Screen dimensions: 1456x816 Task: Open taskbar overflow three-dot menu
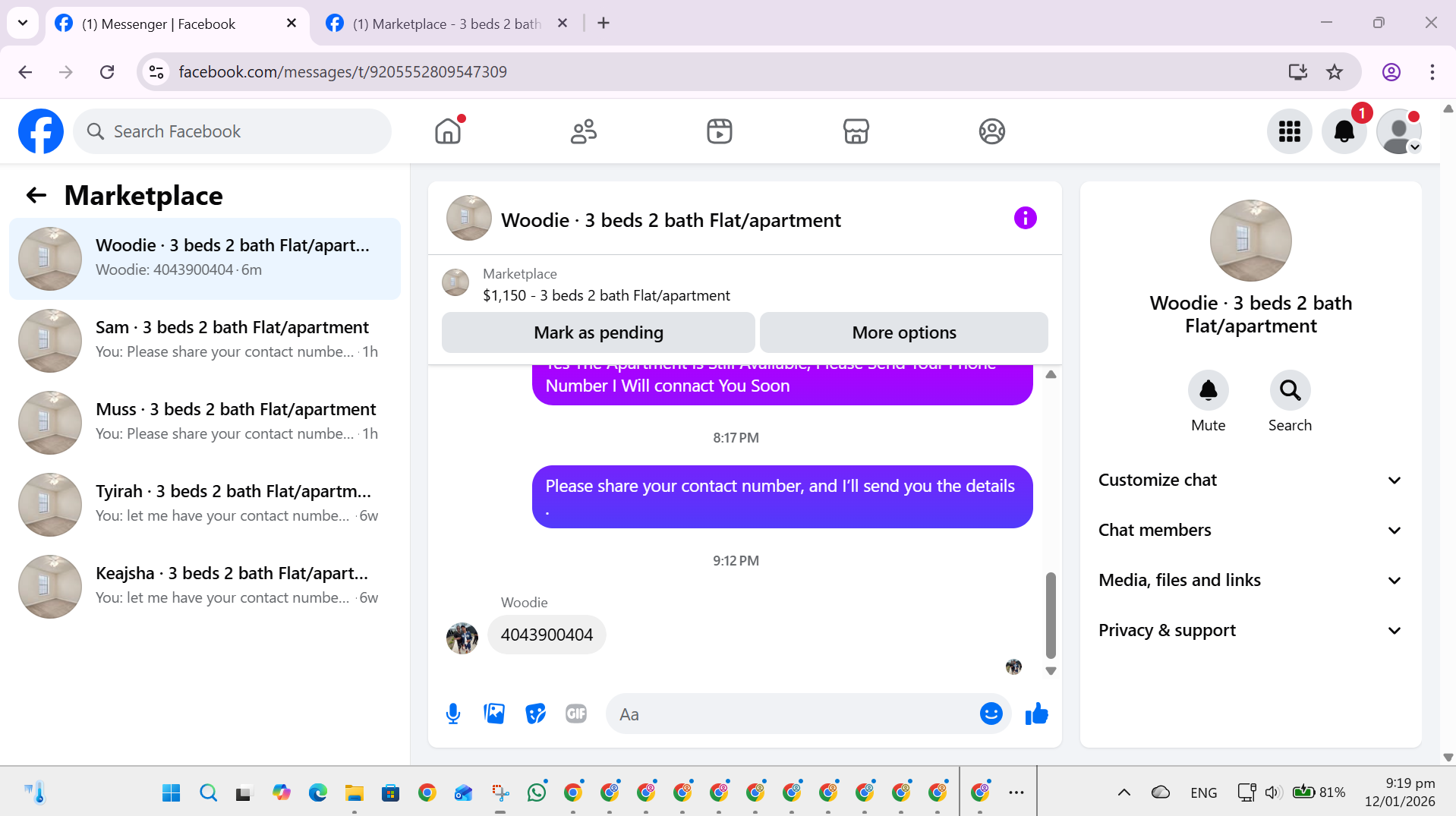[x=1016, y=792]
